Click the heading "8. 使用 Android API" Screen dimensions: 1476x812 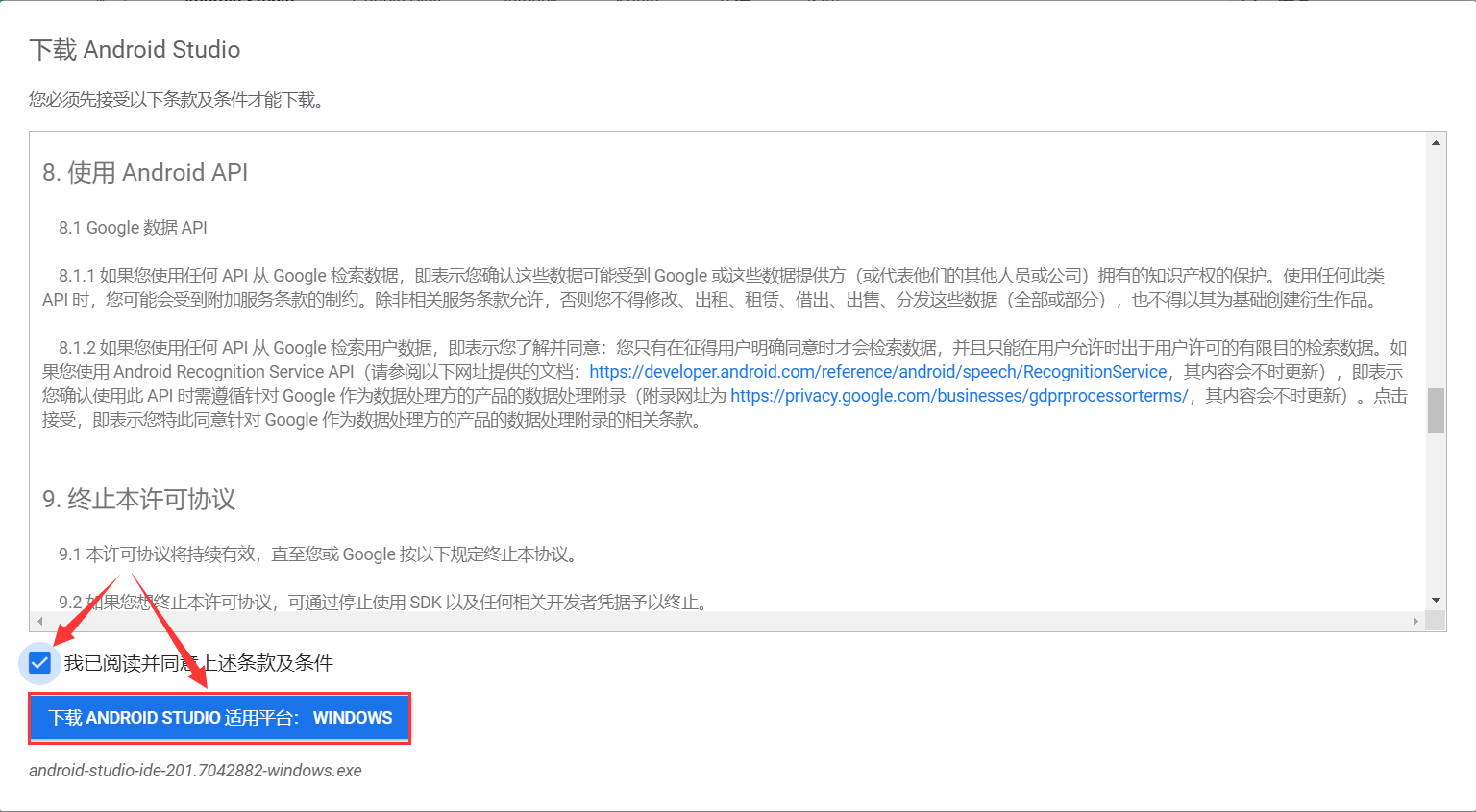(x=145, y=173)
